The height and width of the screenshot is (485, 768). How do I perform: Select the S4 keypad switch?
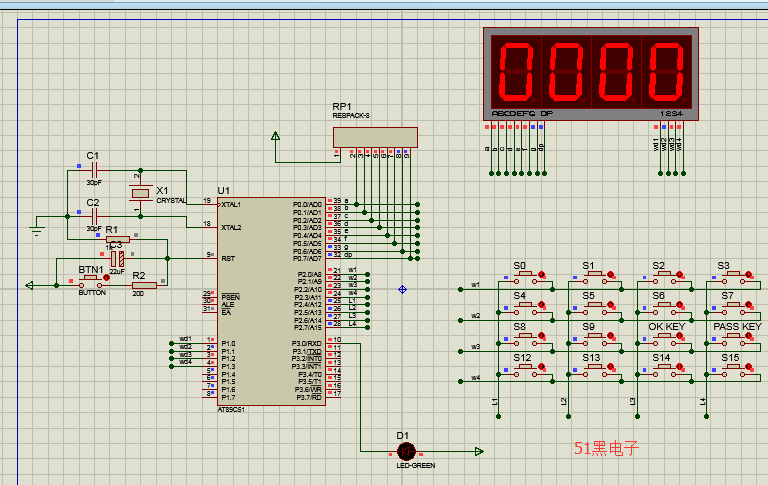pos(526,308)
